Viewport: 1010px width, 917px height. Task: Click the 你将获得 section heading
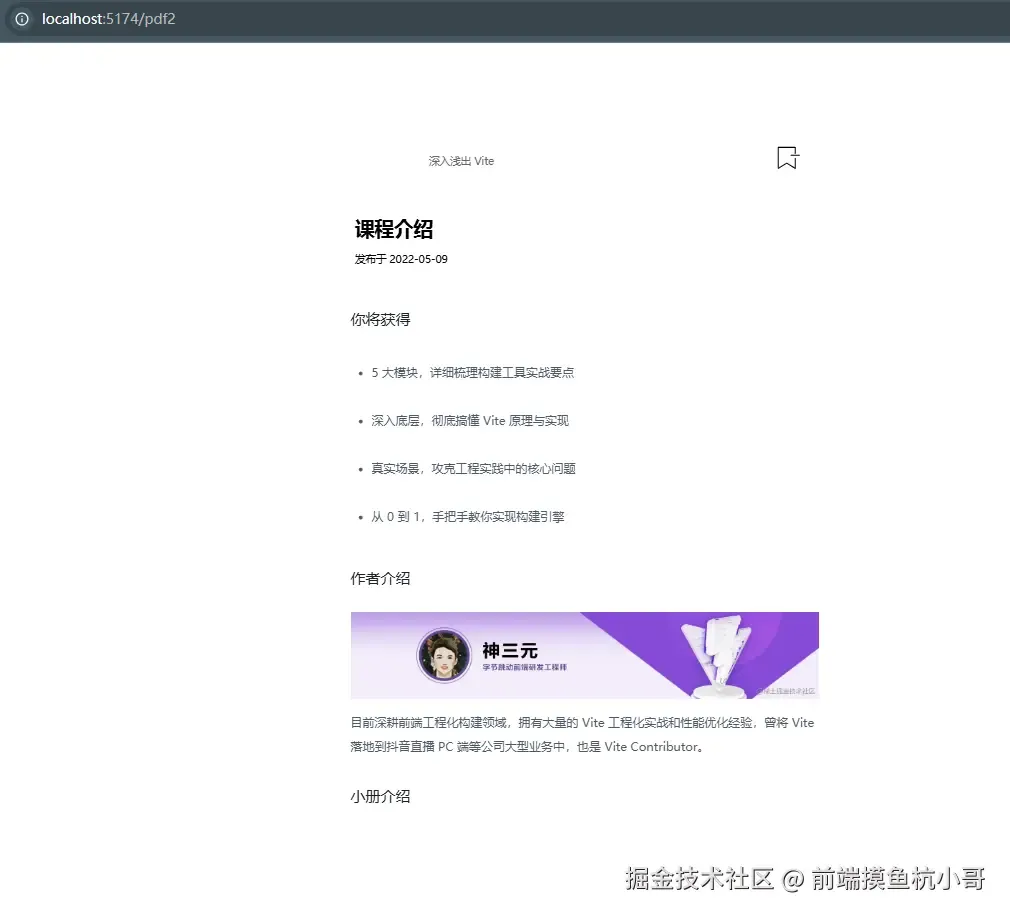point(381,319)
